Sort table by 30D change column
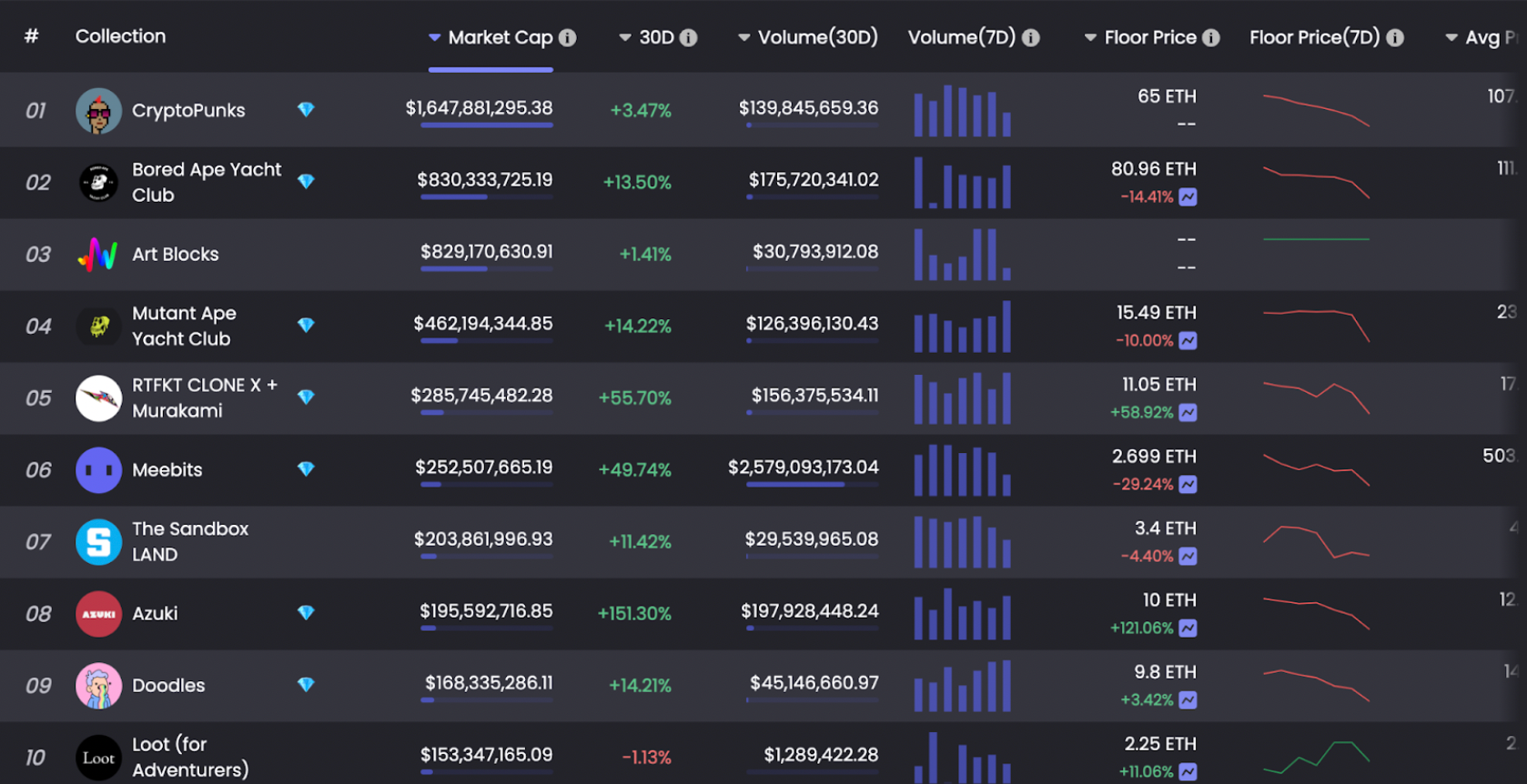The height and width of the screenshot is (784, 1527). click(x=647, y=37)
